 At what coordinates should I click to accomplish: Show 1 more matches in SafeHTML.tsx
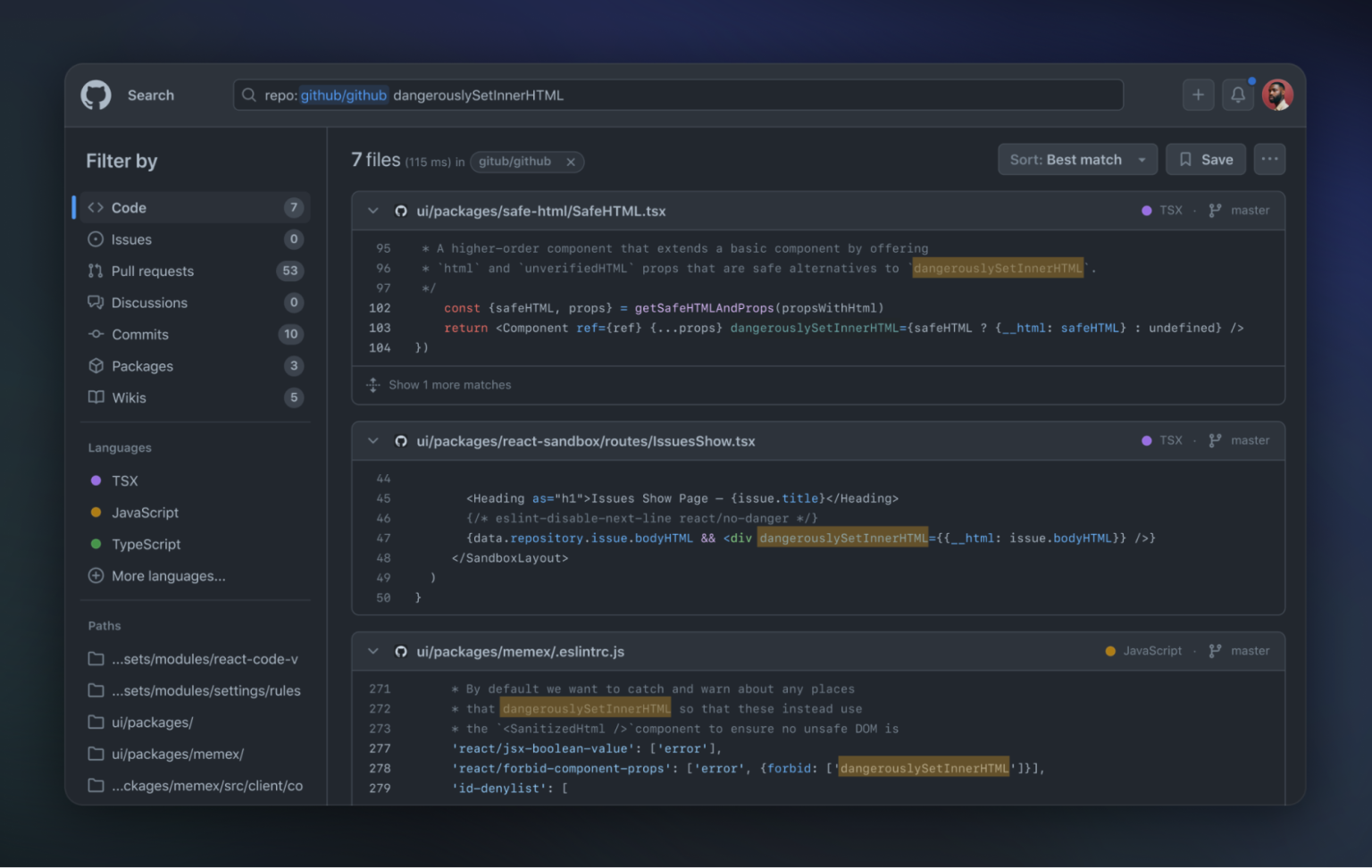pos(449,385)
